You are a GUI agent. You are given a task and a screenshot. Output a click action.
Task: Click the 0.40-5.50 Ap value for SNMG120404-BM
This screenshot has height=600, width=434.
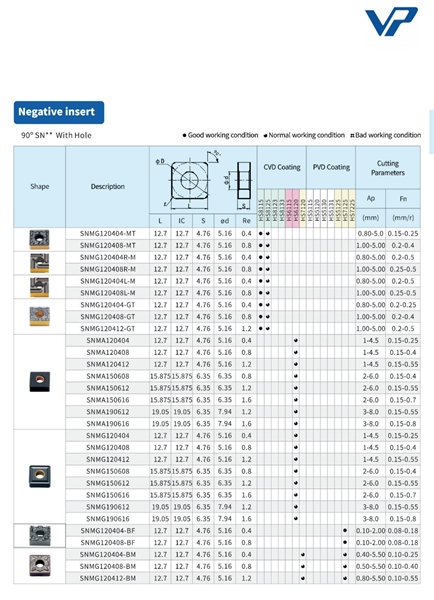370,554
